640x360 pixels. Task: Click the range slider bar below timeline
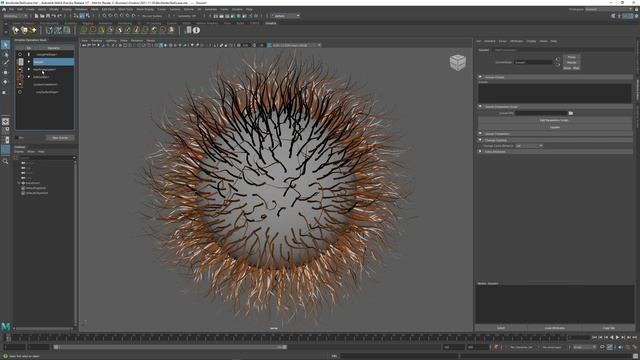coord(170,347)
